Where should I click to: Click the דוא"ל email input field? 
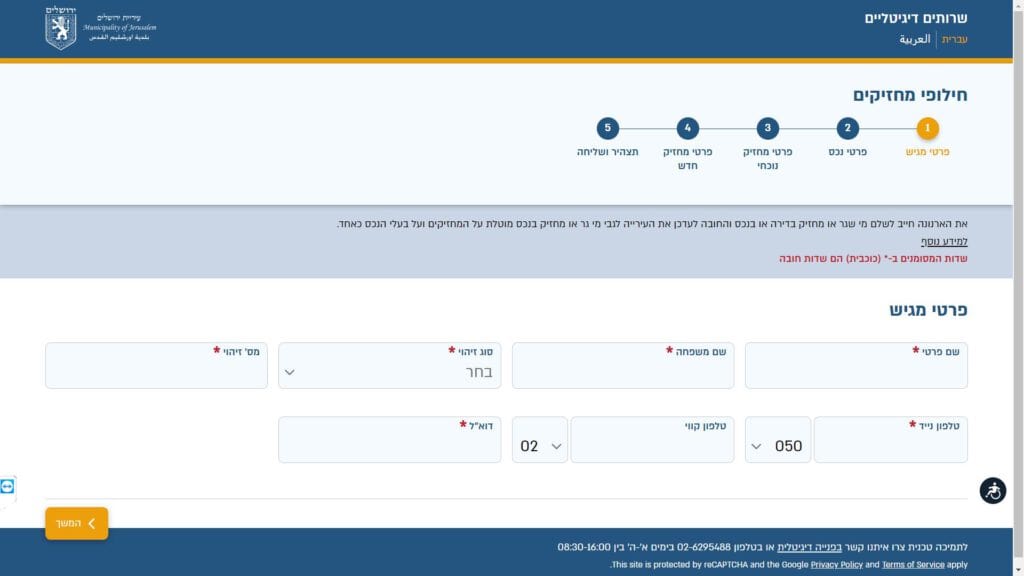point(389,446)
